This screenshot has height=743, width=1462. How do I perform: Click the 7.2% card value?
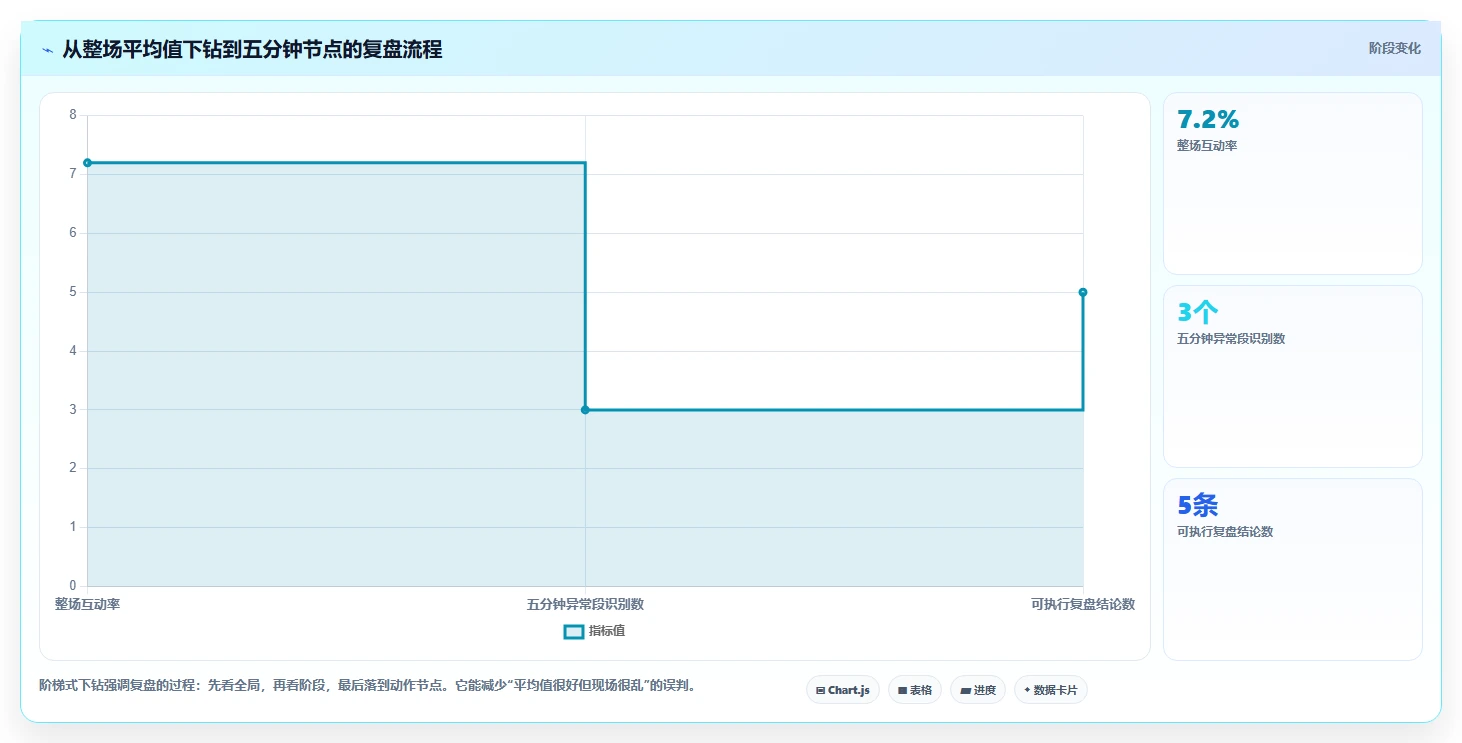coord(1208,120)
